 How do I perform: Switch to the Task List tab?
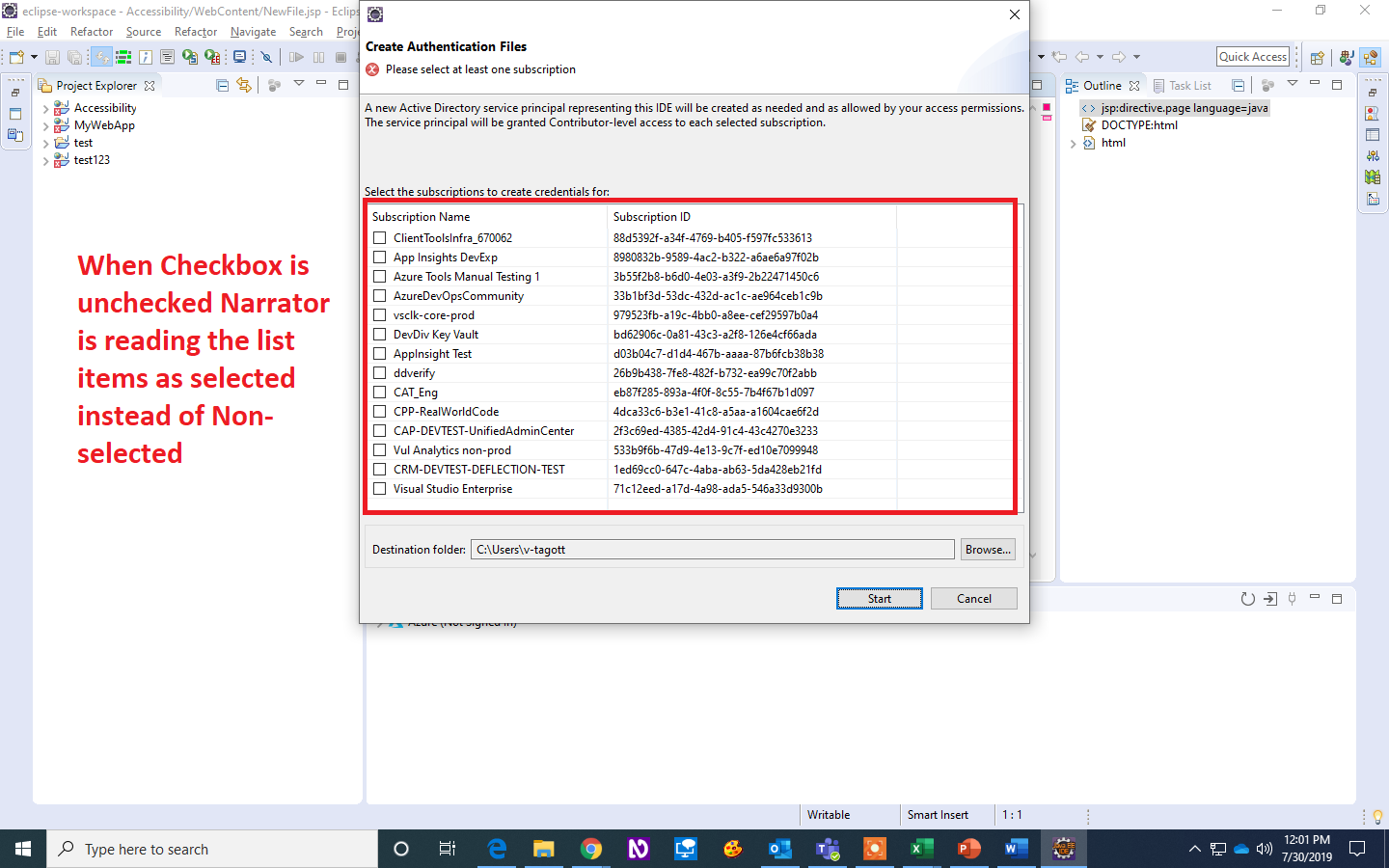(1189, 85)
